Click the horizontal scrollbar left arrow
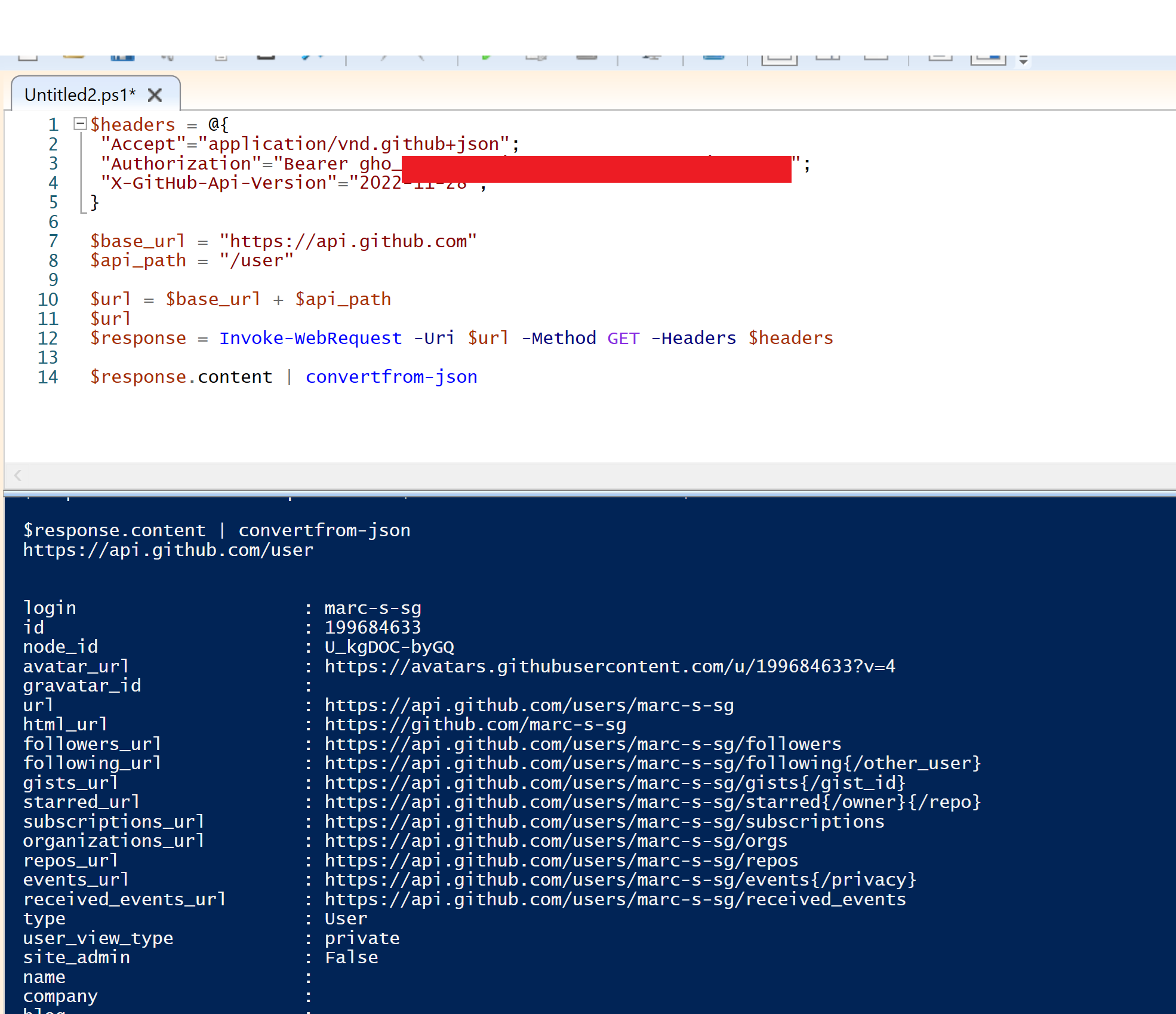Screen dimensions: 1176x1014 18,475
